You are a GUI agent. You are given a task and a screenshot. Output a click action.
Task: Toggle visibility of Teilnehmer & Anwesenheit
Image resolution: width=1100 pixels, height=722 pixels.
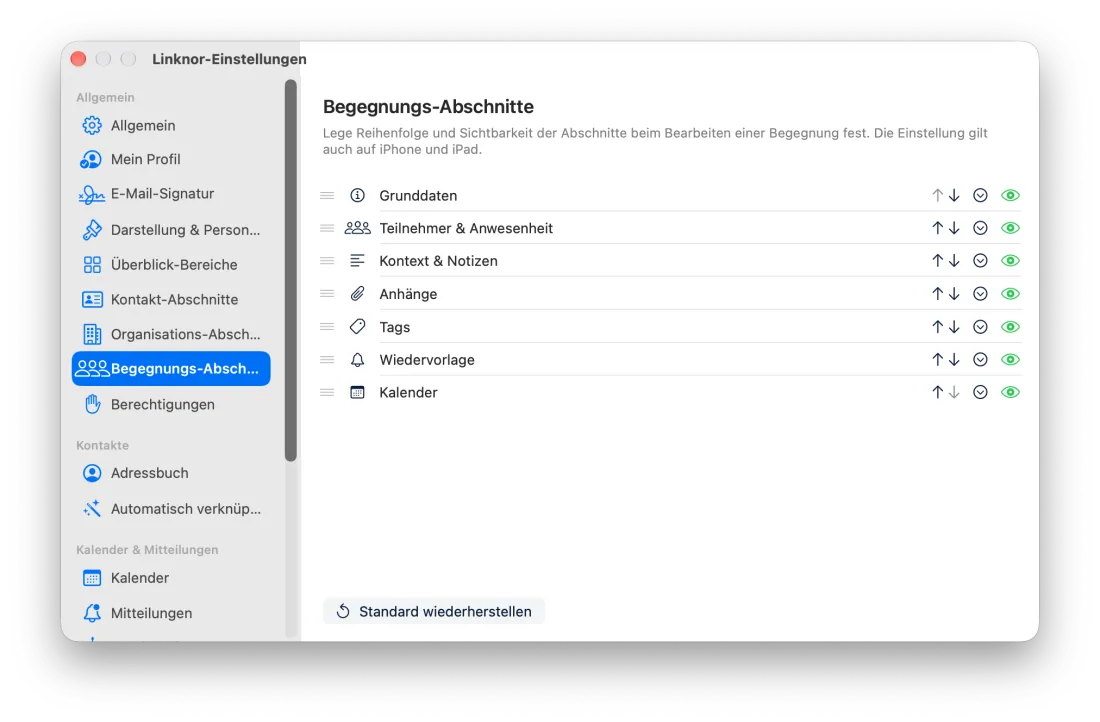coord(1010,228)
